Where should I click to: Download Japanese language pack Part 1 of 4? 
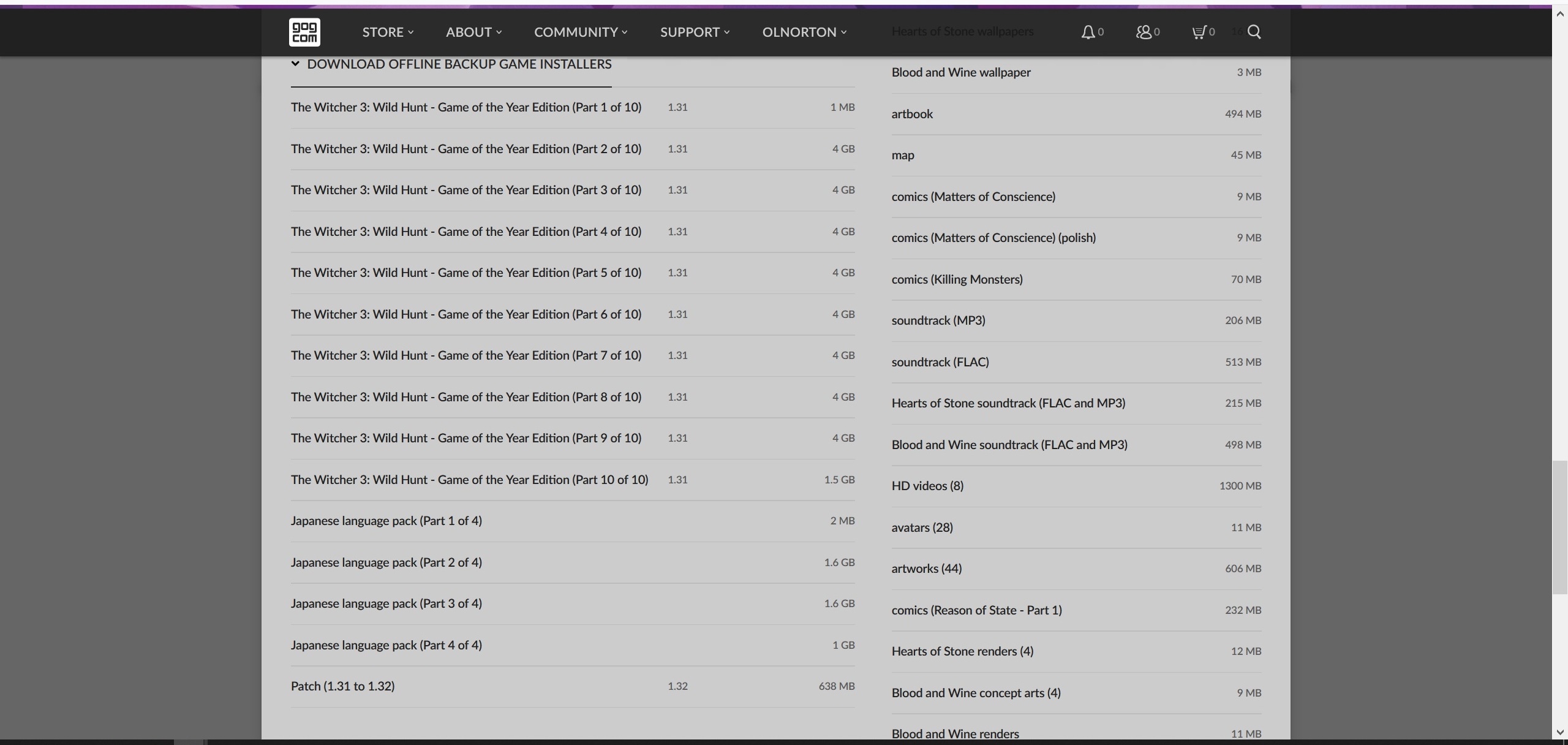point(573,521)
